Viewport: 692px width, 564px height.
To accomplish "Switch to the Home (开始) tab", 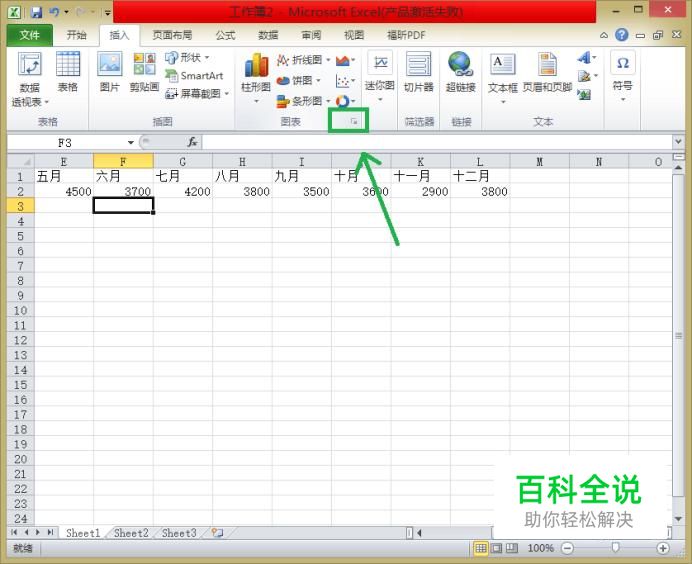I will pyautogui.click(x=76, y=35).
